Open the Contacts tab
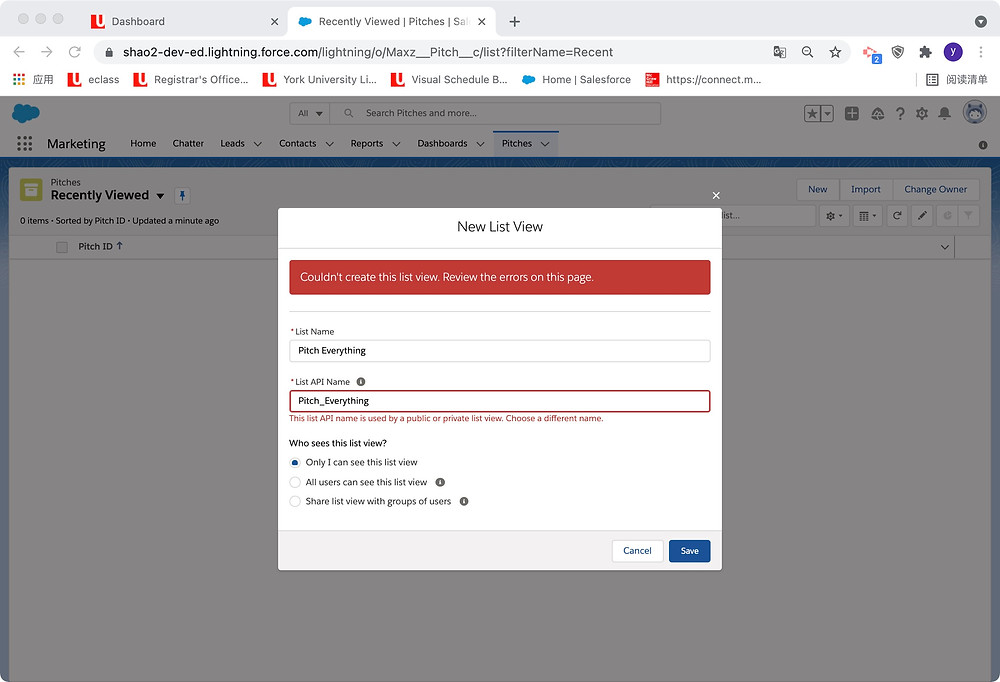Screen dimensions: 1000x682 pyautogui.click(x=297, y=144)
